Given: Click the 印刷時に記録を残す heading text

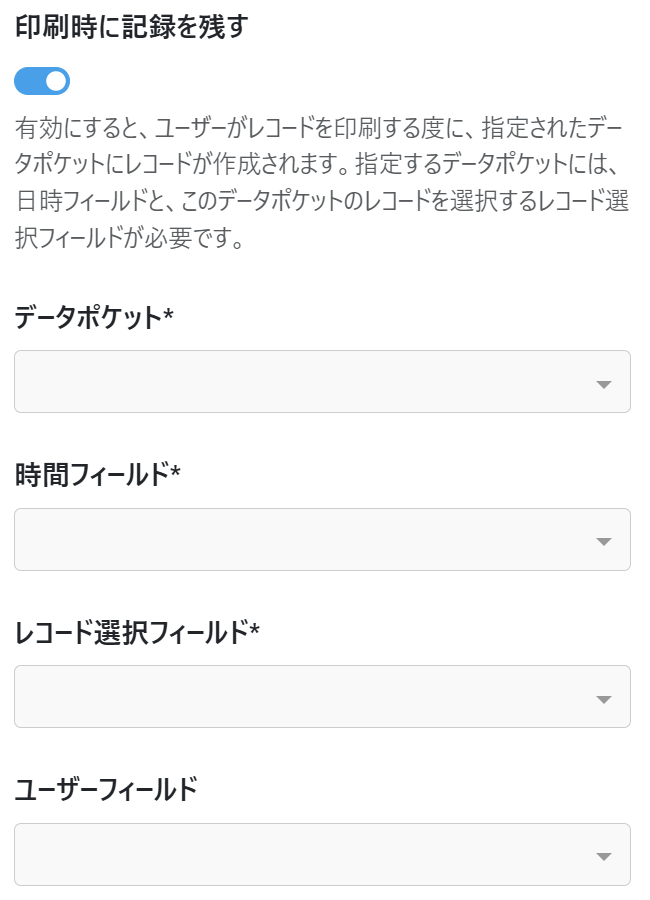Looking at the screenshot, I should coord(131,27).
